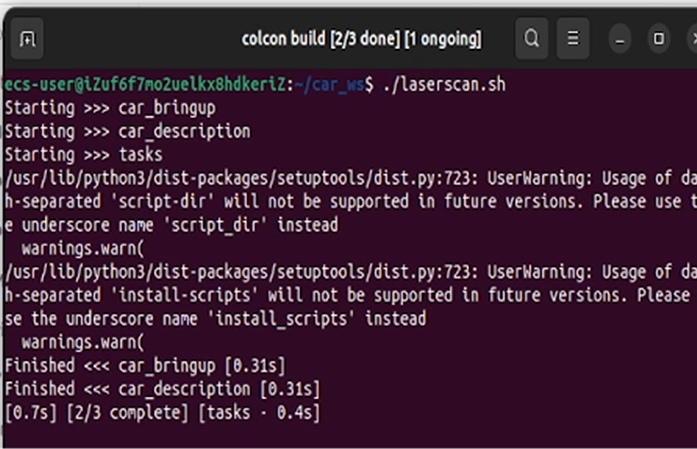
Task: Click the first 'warnings.warn(' line
Action: 83,249
